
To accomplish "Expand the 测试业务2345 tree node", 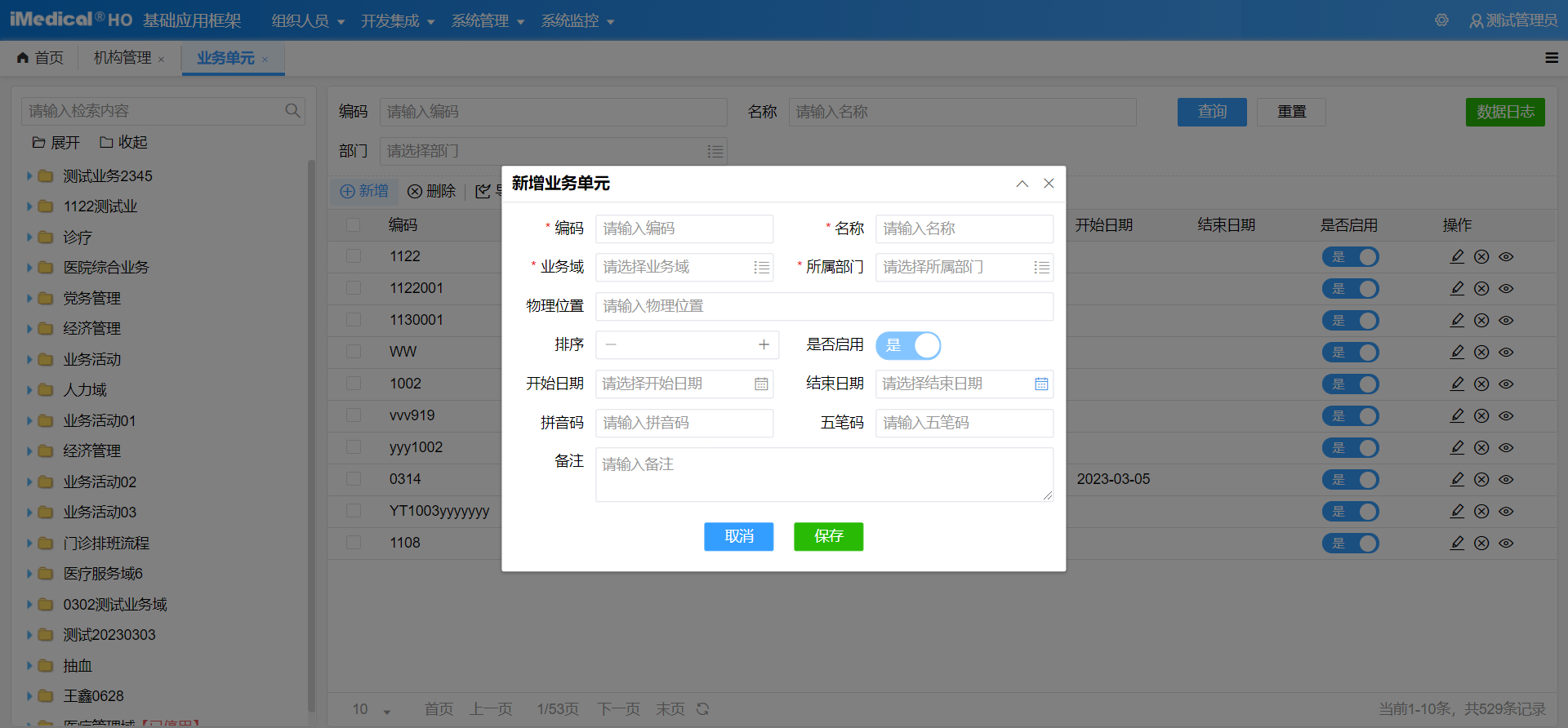I will point(29,176).
